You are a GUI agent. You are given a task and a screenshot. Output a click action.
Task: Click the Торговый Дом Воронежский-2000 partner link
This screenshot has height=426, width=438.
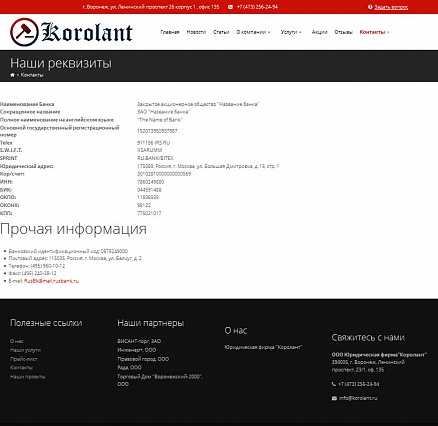[x=160, y=380]
